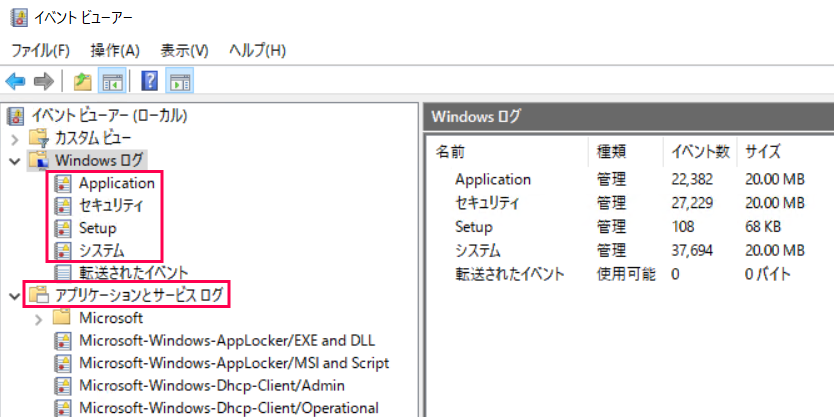This screenshot has height=417, width=834.
Task: Select システム log in the tree
Action: [x=102, y=250]
